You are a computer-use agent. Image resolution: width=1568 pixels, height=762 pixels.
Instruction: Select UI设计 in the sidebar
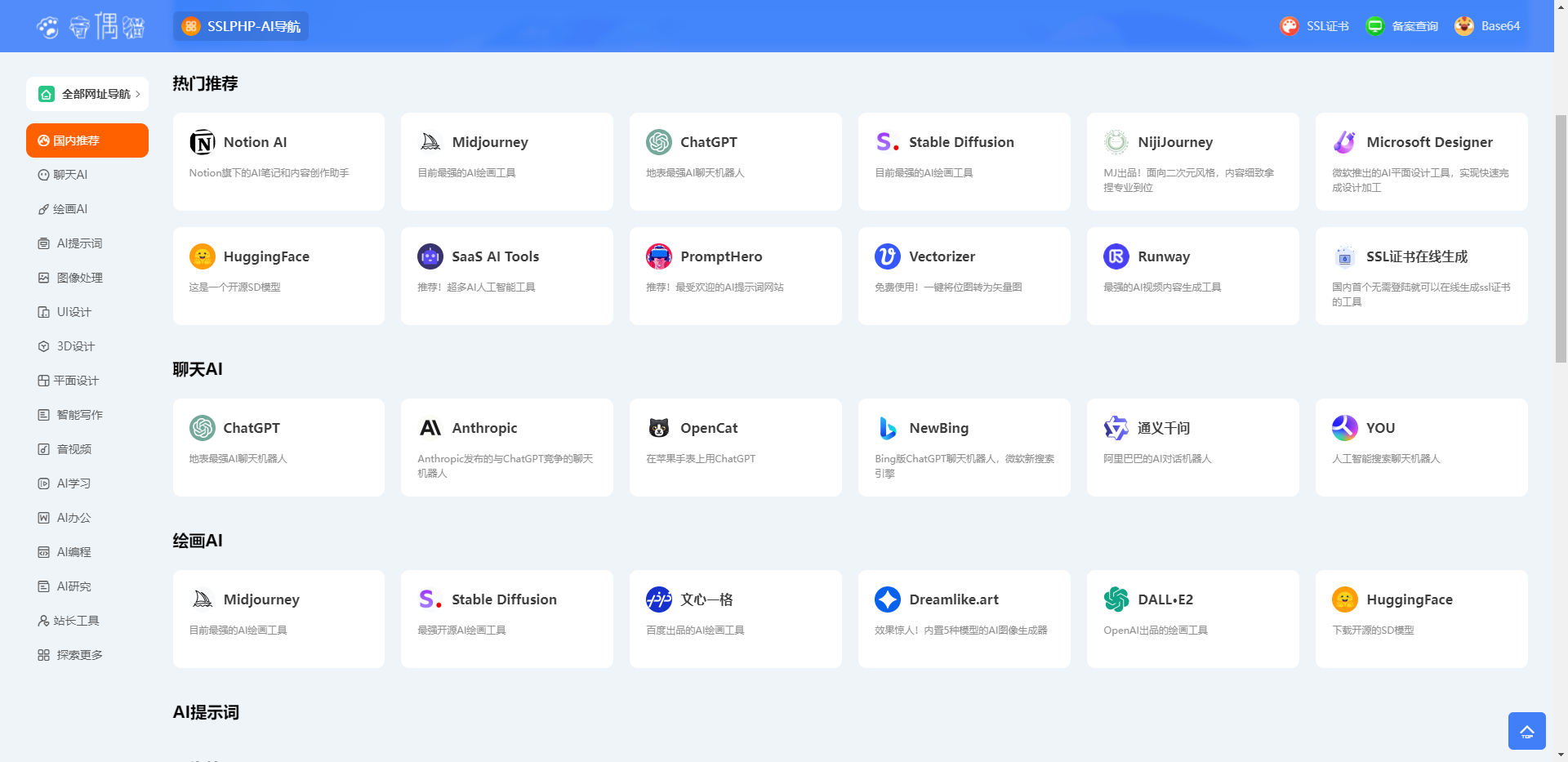click(87, 312)
